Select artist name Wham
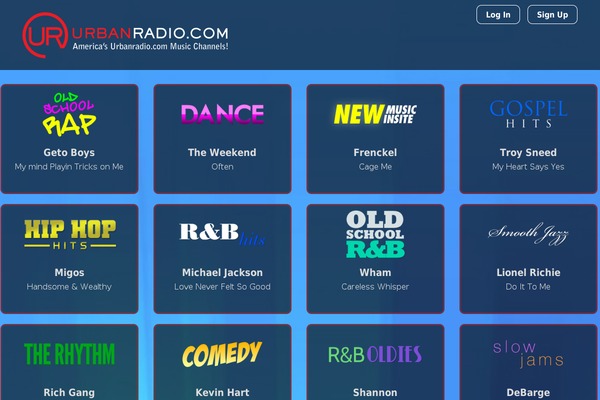The height and width of the screenshot is (400, 600). [375, 273]
